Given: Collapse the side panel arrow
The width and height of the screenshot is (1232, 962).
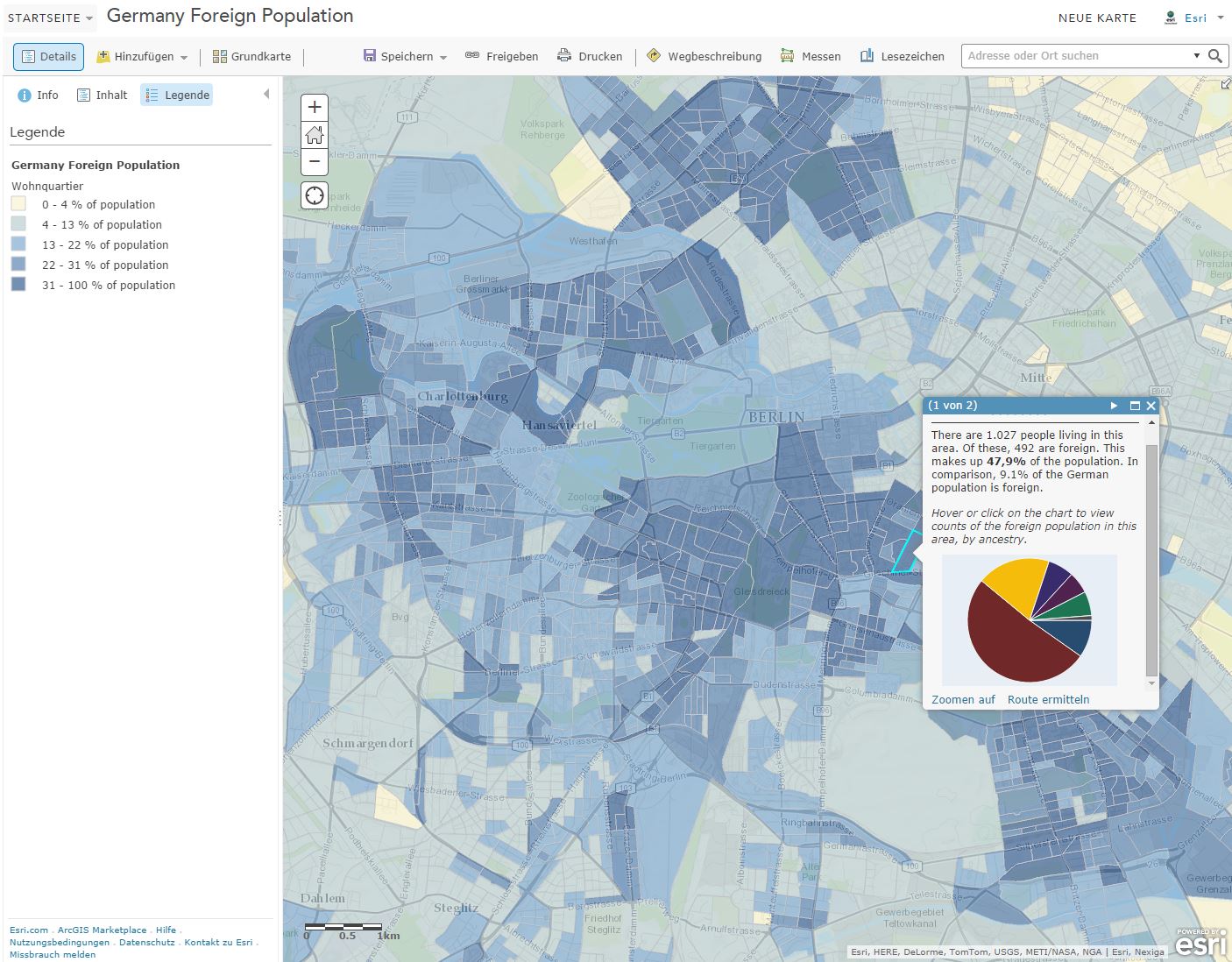Looking at the screenshot, I should click(x=266, y=94).
